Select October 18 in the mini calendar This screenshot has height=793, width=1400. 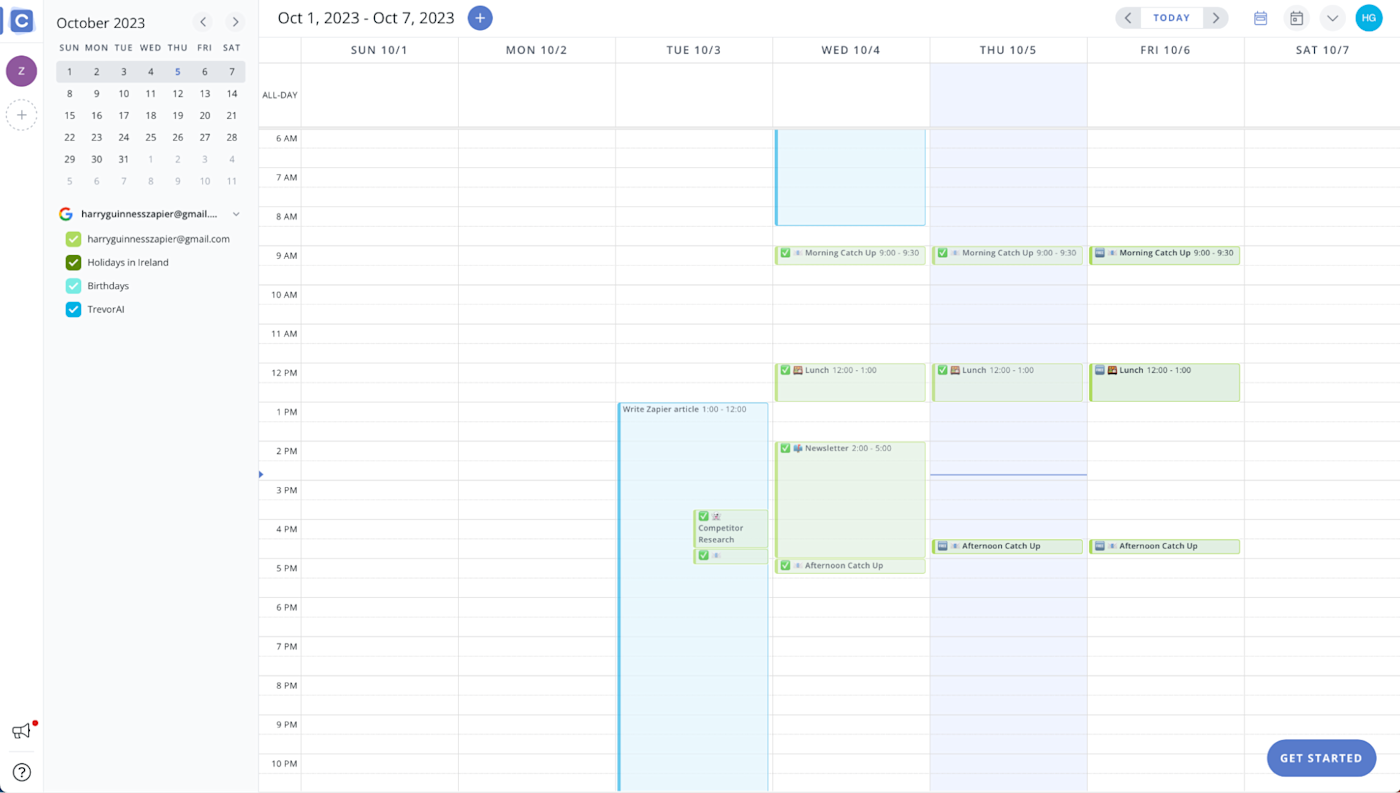[151, 116]
